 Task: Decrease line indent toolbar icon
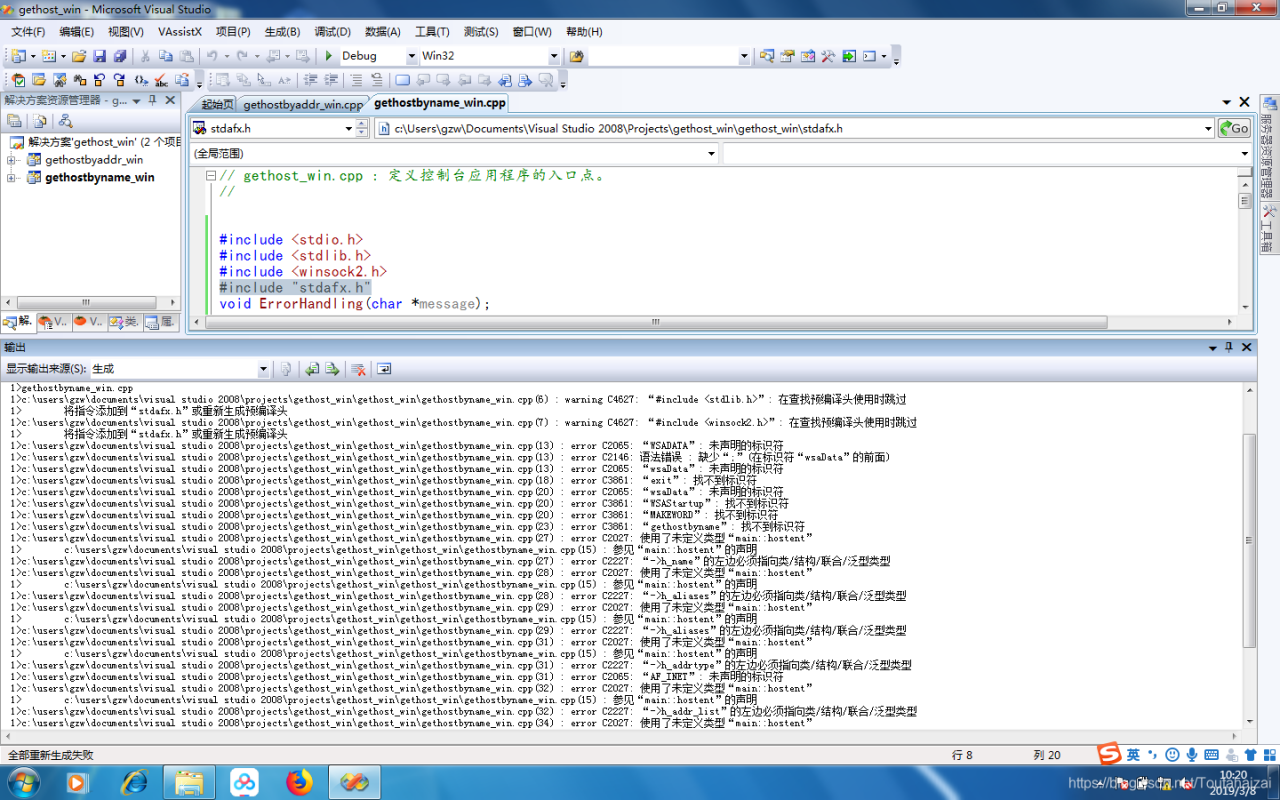pos(311,80)
